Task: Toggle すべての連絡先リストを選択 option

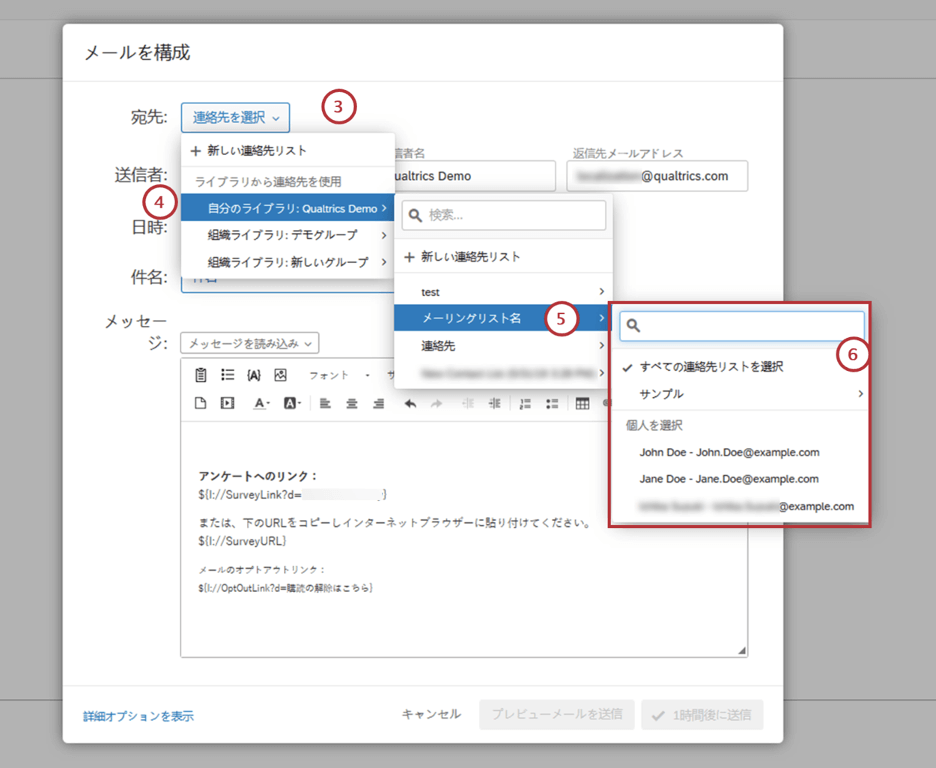Action: 739,367
